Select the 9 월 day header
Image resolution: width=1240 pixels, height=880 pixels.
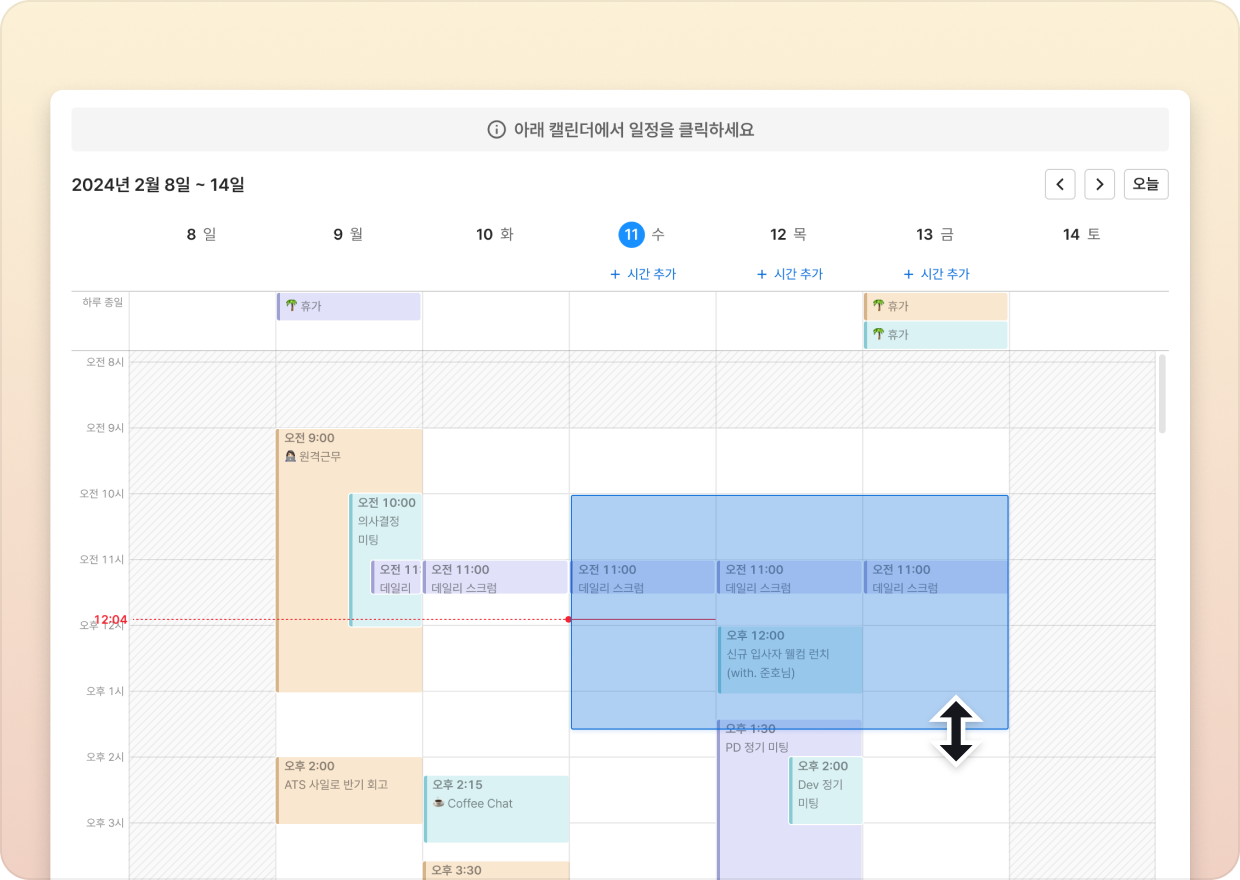348,234
